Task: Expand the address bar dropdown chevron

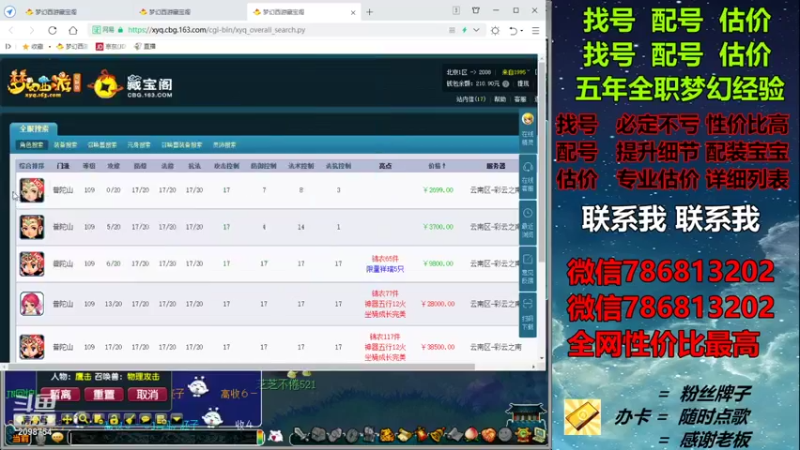Action: coord(476,30)
